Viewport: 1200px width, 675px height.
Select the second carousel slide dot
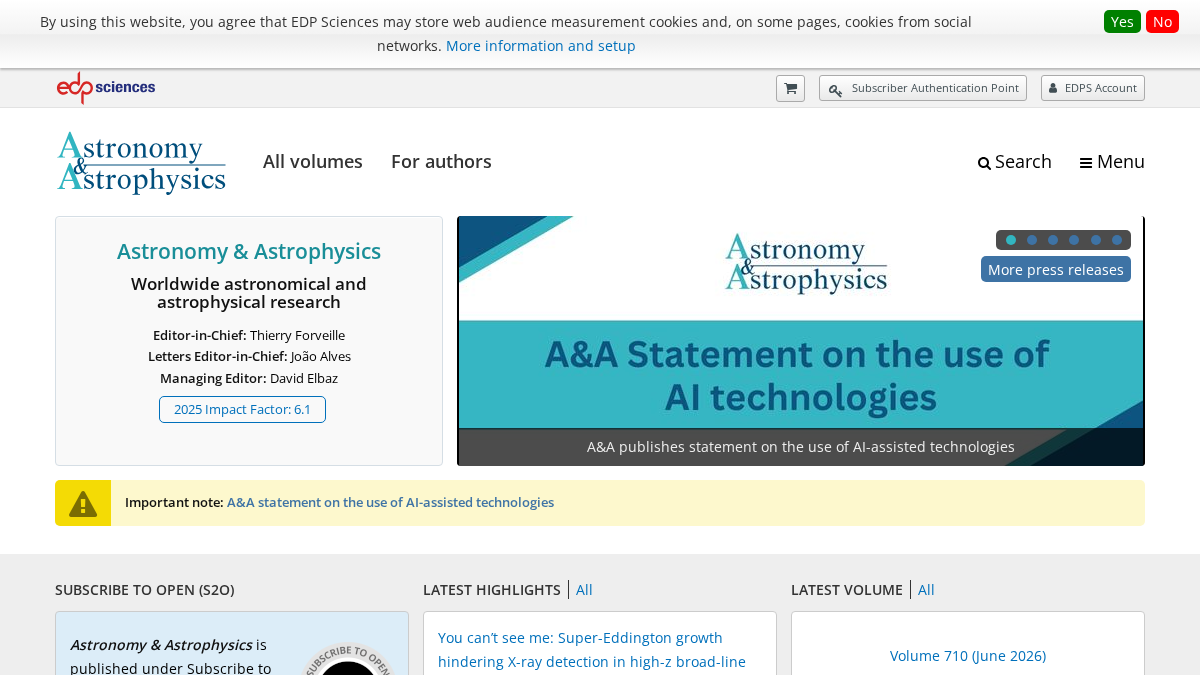(x=1032, y=240)
